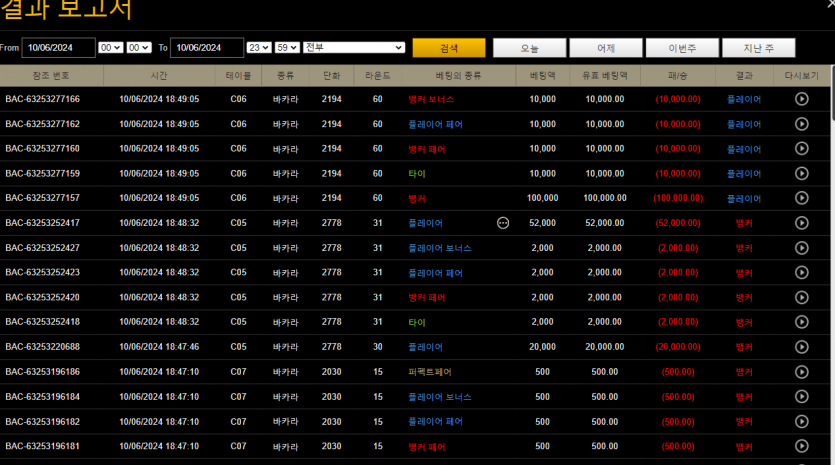This screenshot has height=465, width=835.
Task: Replay bet BAC-63253277160
Action: point(801,149)
